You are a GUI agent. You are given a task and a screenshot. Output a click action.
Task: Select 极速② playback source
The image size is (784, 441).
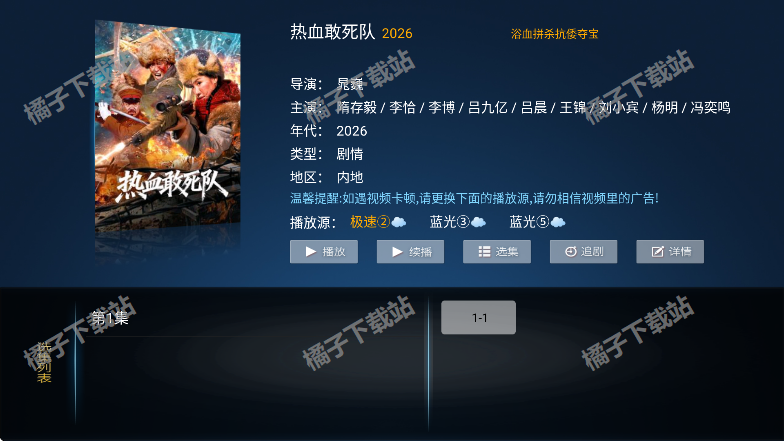coord(370,222)
